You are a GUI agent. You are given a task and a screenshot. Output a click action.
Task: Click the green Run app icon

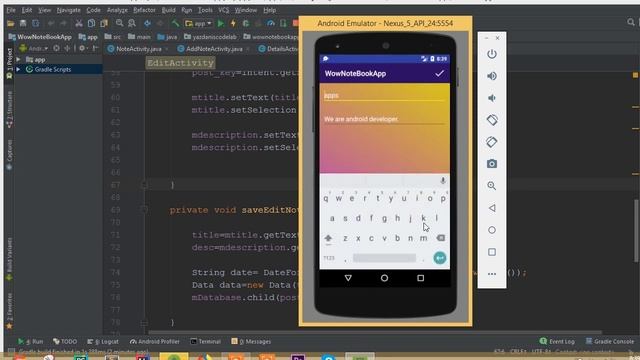221,24
